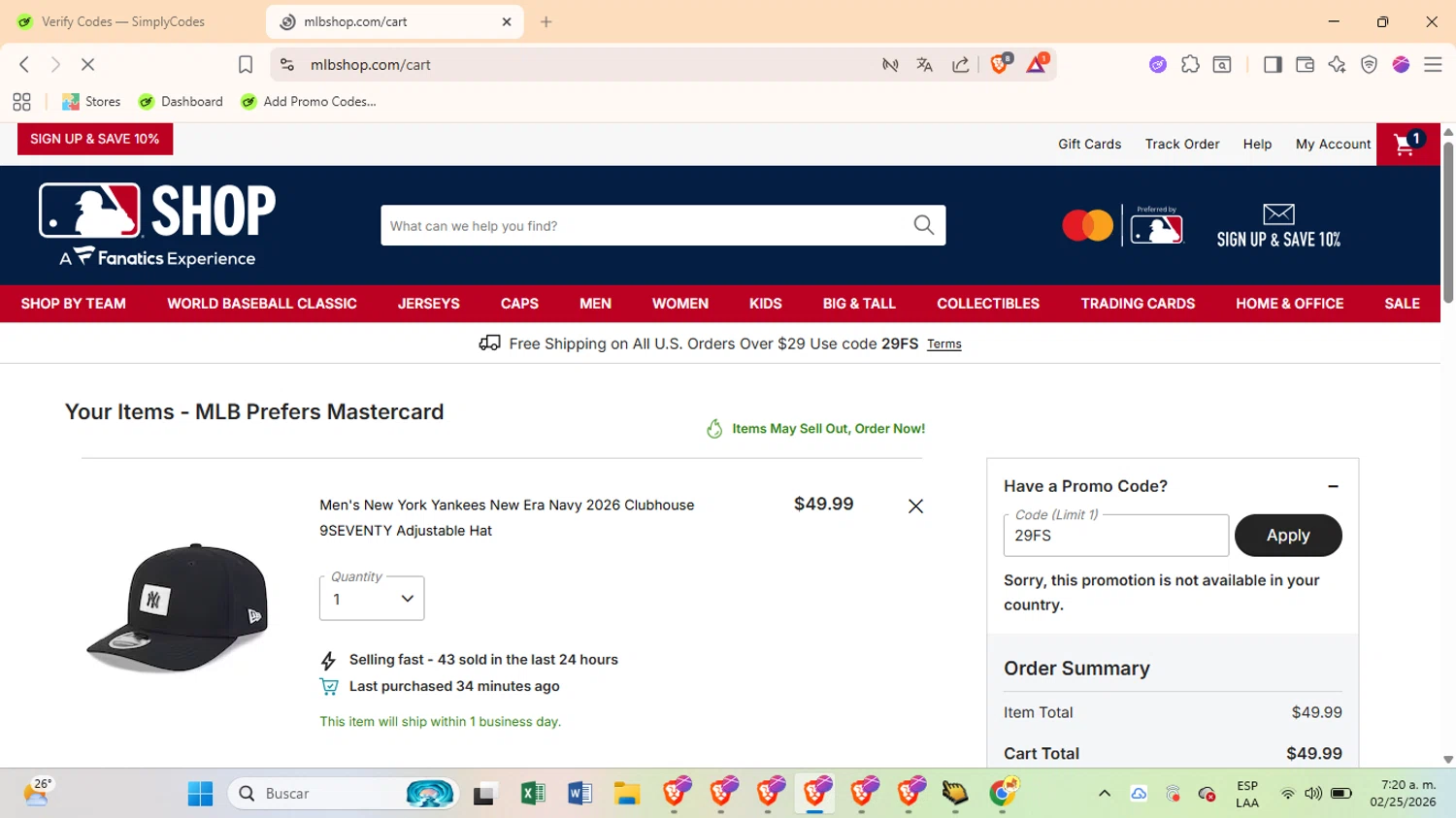The width and height of the screenshot is (1456, 818).
Task: Open the Collectibles menu
Action: click(988, 304)
